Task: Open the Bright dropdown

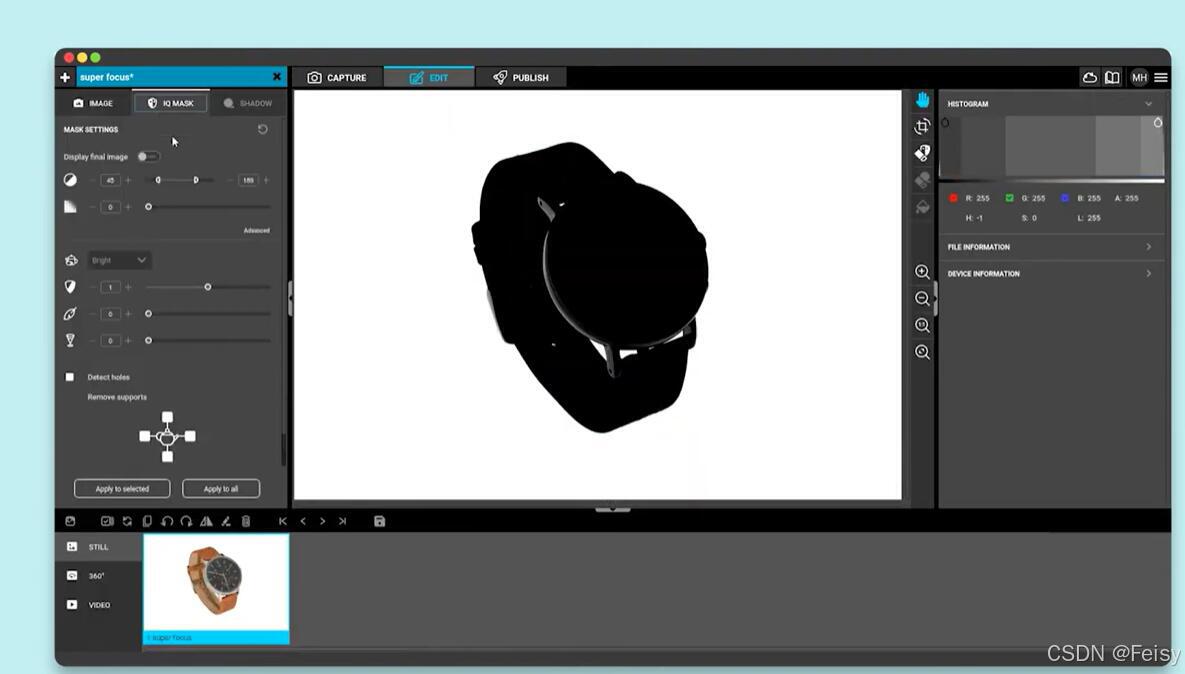Action: tap(119, 260)
